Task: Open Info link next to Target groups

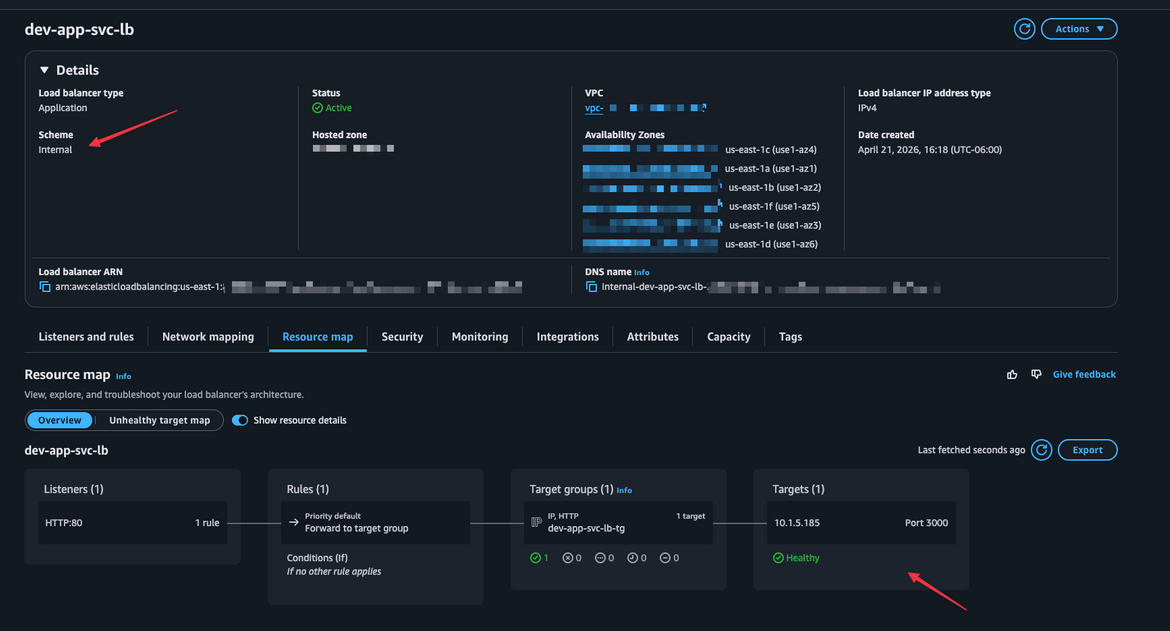Action: [x=625, y=491]
